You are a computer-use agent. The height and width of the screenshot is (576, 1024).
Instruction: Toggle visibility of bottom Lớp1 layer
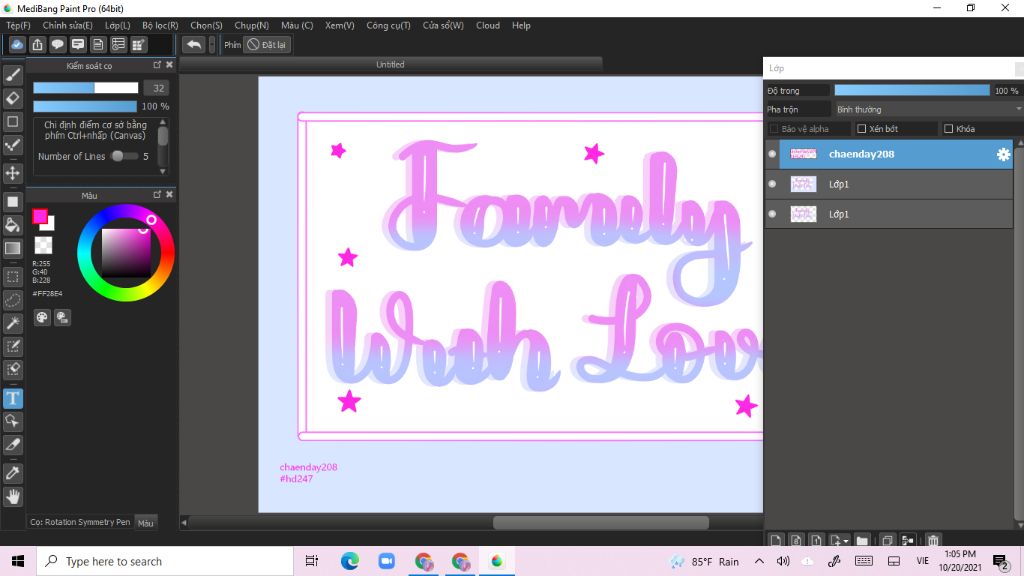pyautogui.click(x=772, y=214)
